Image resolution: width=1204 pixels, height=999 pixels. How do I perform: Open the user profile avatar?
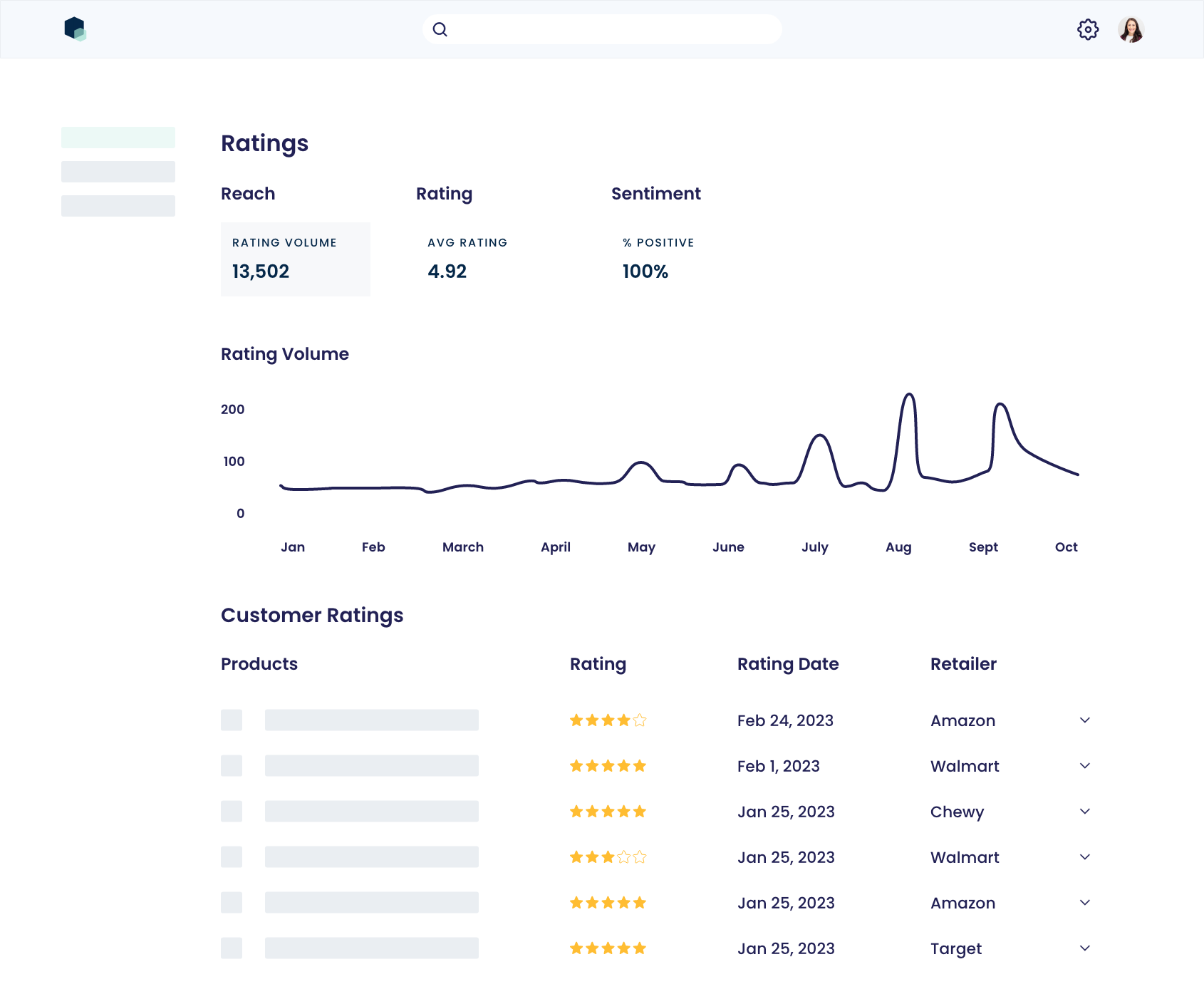tap(1131, 29)
